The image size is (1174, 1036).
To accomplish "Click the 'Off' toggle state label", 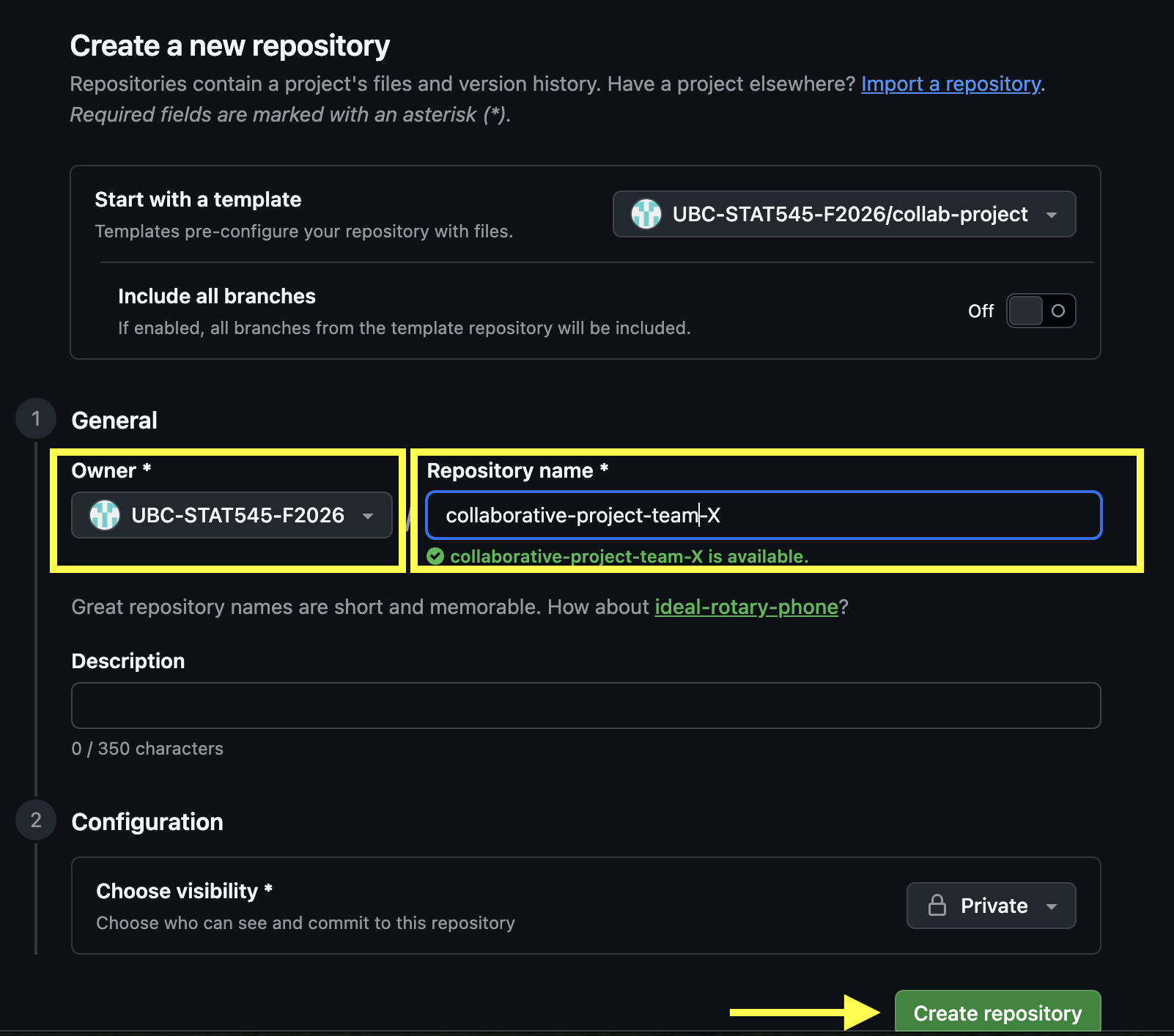I will pos(981,311).
